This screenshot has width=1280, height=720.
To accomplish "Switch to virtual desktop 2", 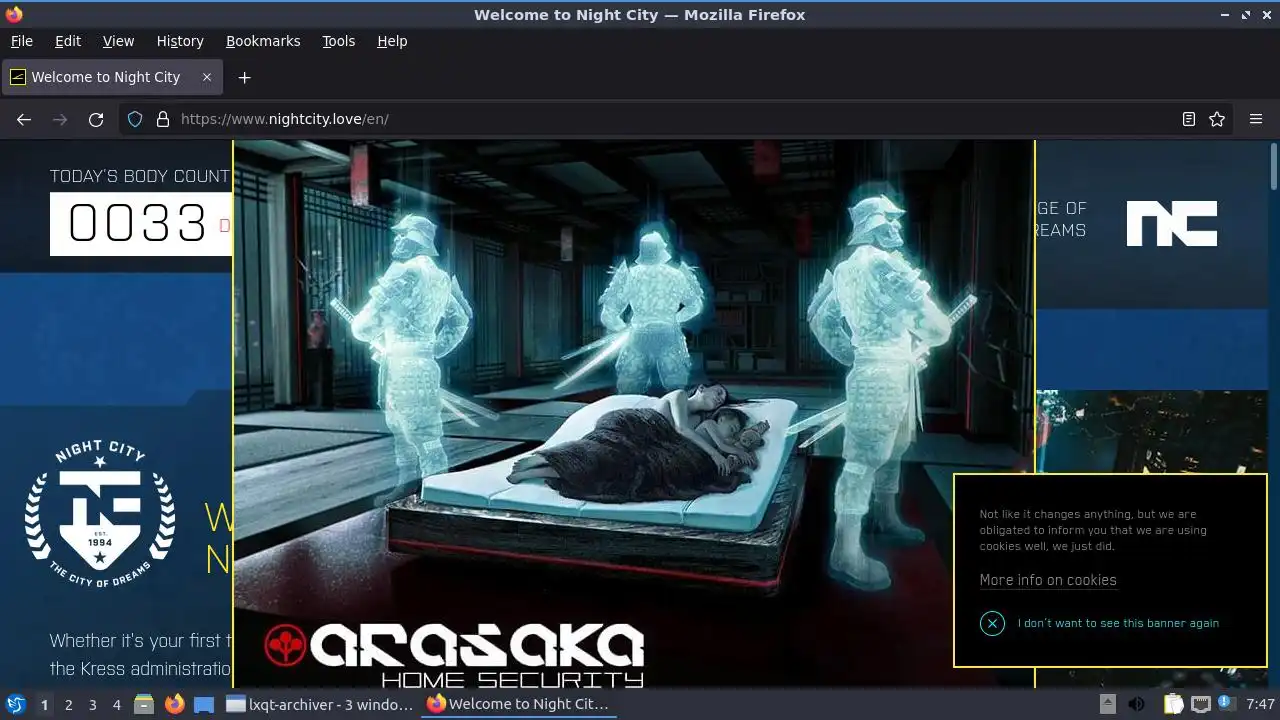I will coord(68,704).
